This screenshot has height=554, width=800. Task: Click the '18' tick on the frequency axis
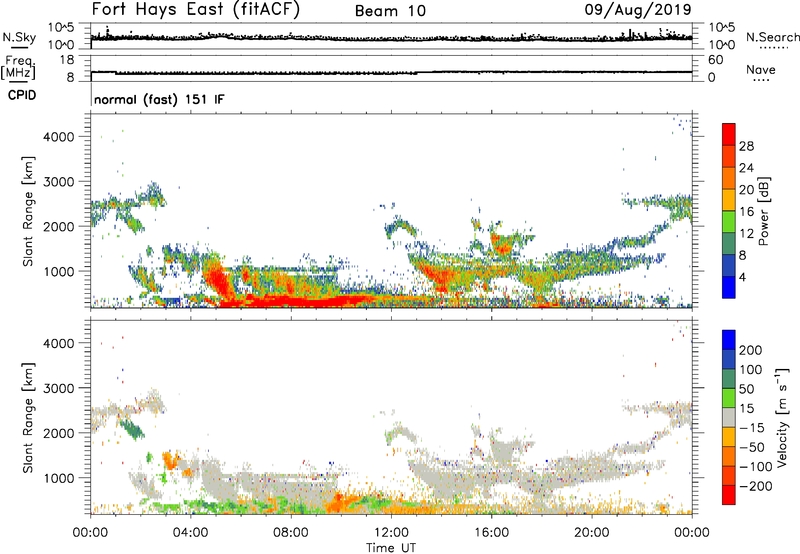click(x=67, y=60)
